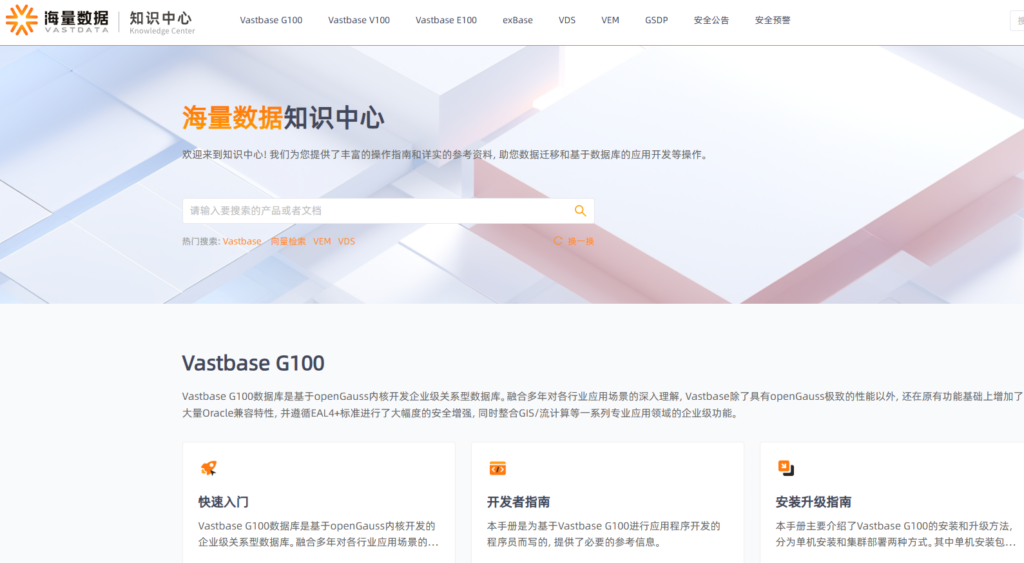Select hot search term Vastbase
The width and height of the screenshot is (1024, 563).
point(242,241)
